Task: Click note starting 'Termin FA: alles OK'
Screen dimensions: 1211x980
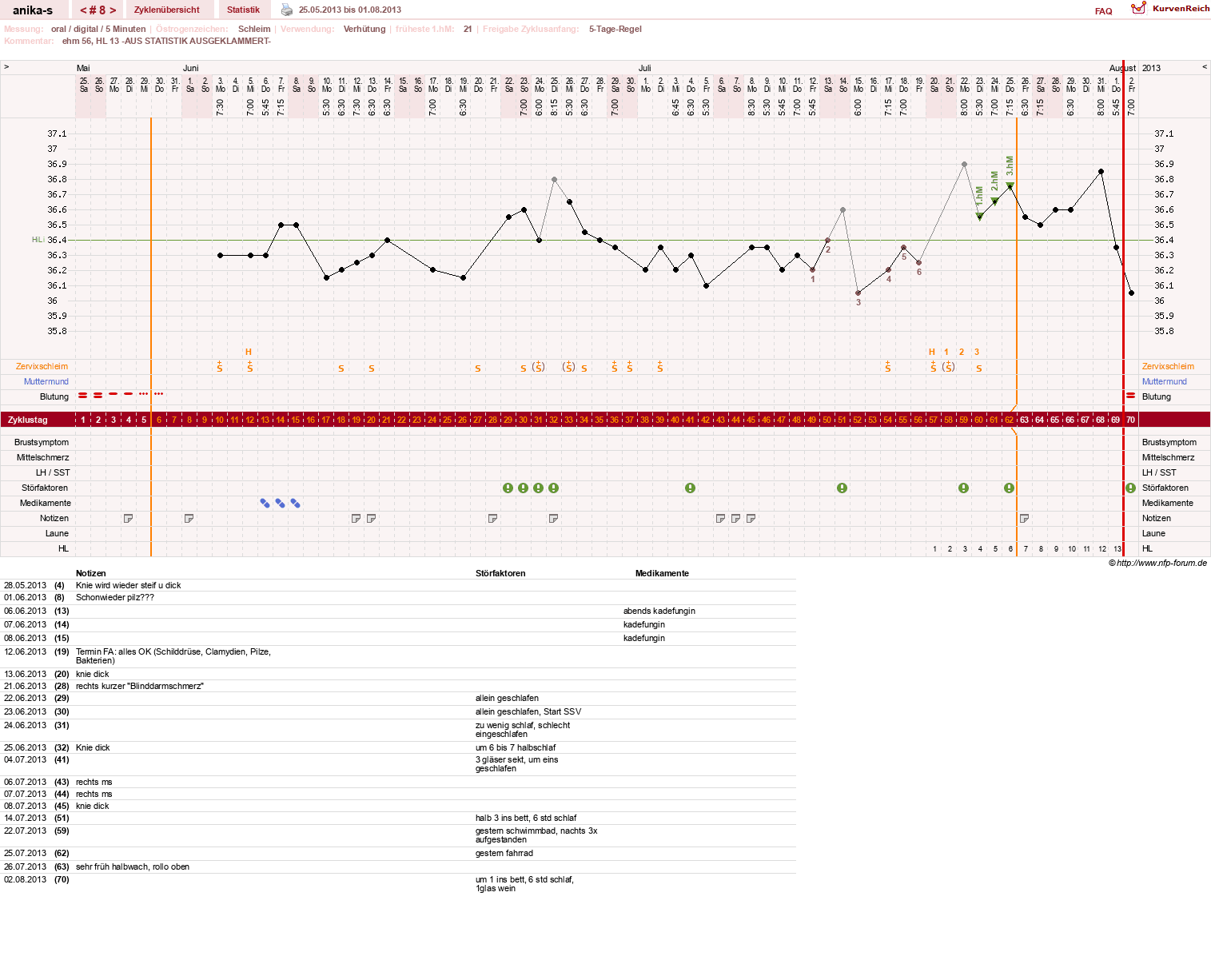Action: (173, 655)
